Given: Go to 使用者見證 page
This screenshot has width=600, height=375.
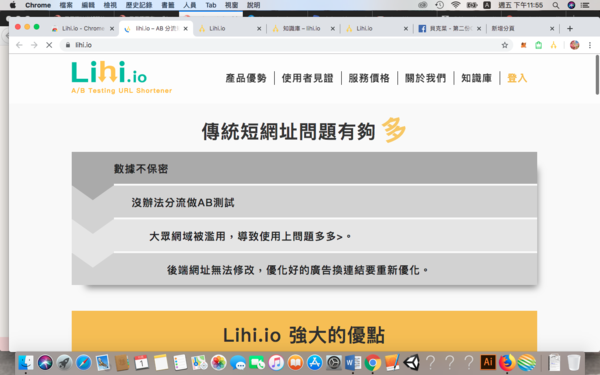Looking at the screenshot, I should [307, 78].
